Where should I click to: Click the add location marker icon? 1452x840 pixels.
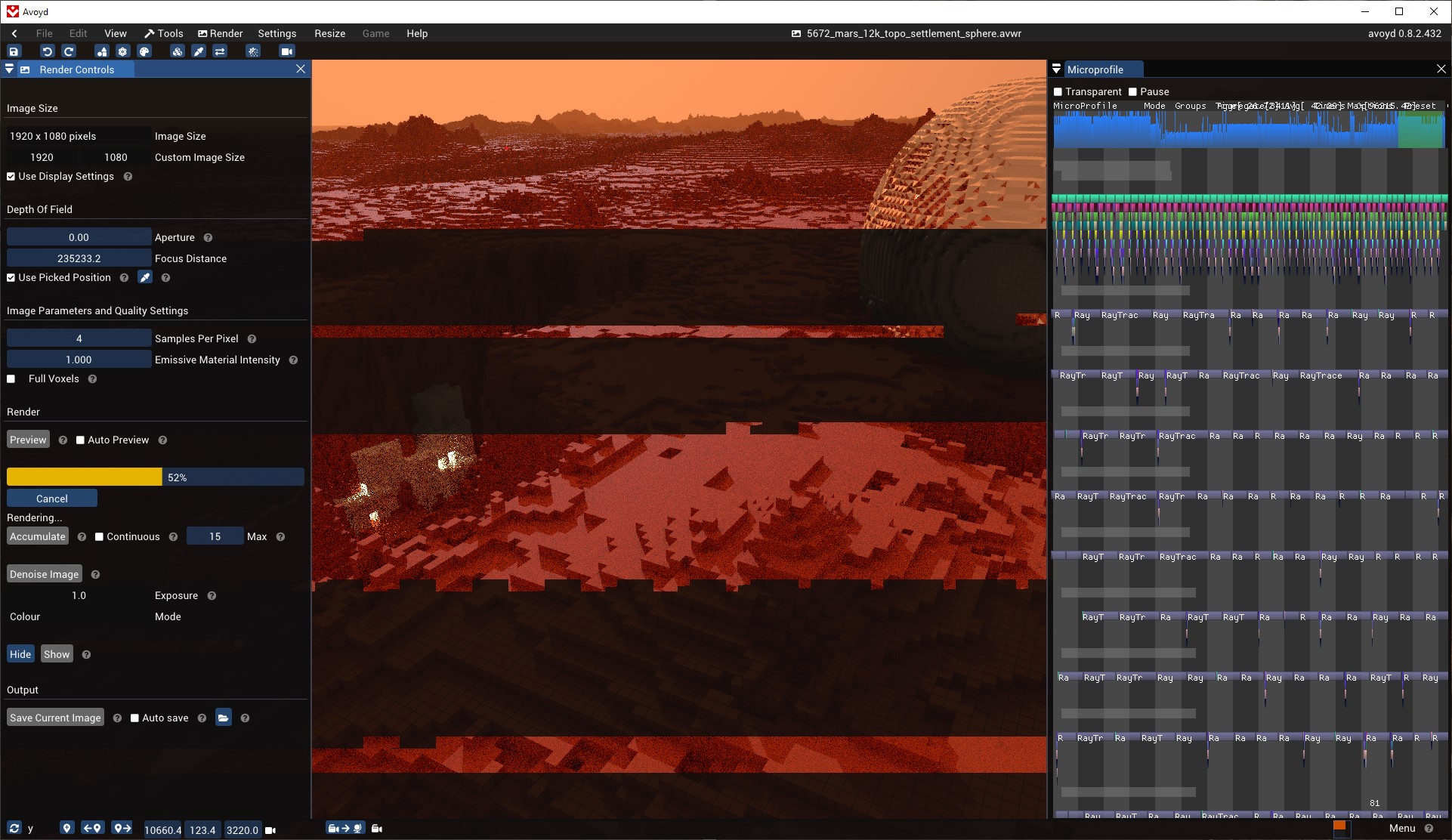pyautogui.click(x=67, y=828)
